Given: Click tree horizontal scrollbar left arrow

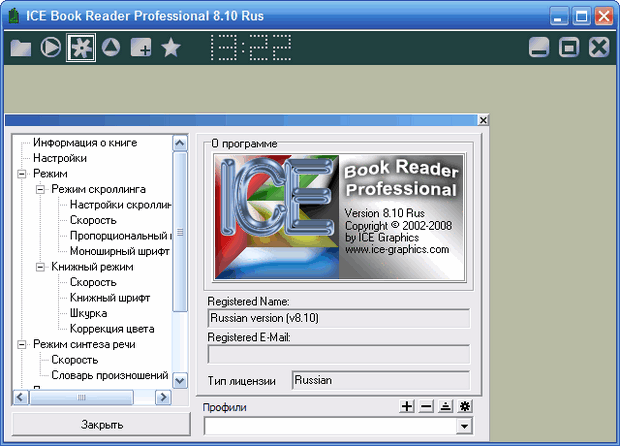Looking at the screenshot, I should pyautogui.click(x=21, y=397).
